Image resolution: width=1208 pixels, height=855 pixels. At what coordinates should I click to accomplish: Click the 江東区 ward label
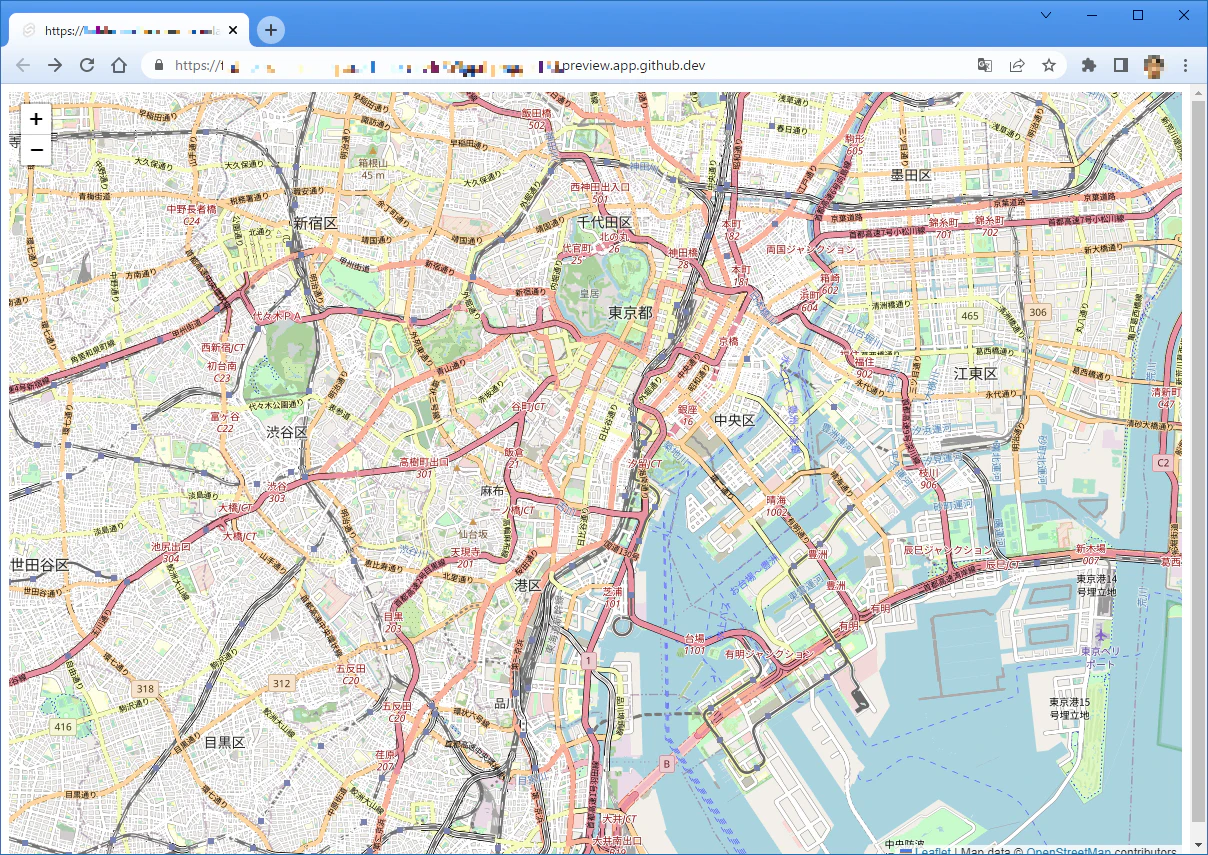(976, 373)
